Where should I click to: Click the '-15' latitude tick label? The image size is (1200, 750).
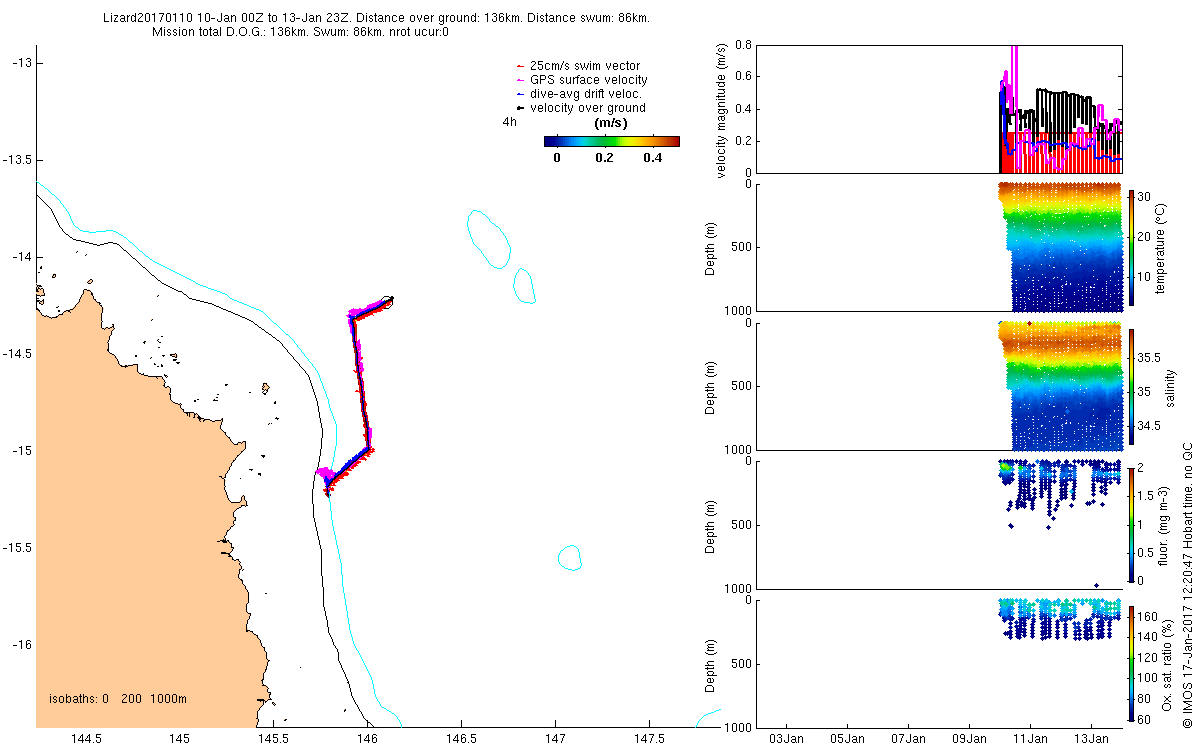pyautogui.click(x=22, y=451)
